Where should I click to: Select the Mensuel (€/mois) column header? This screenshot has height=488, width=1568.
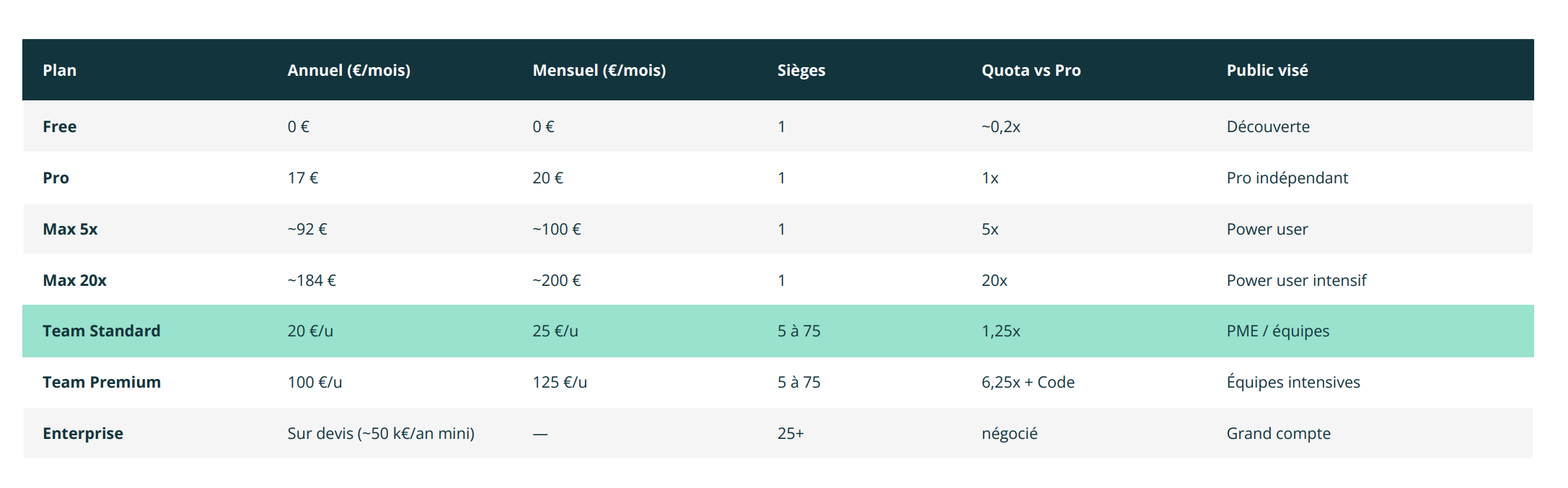(x=599, y=70)
